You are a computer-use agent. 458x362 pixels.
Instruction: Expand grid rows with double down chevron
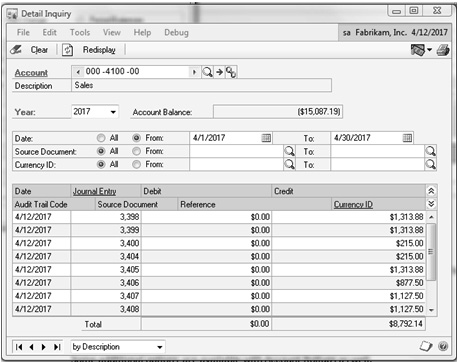pyautogui.click(x=431, y=204)
